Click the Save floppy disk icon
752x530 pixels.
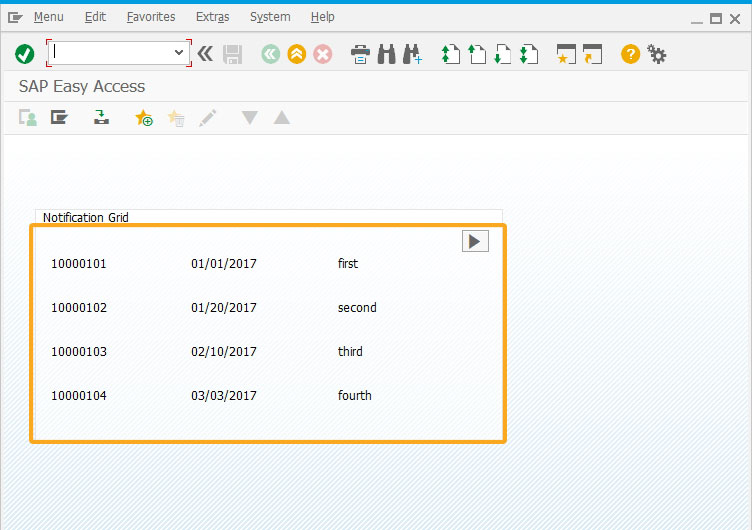pos(233,54)
